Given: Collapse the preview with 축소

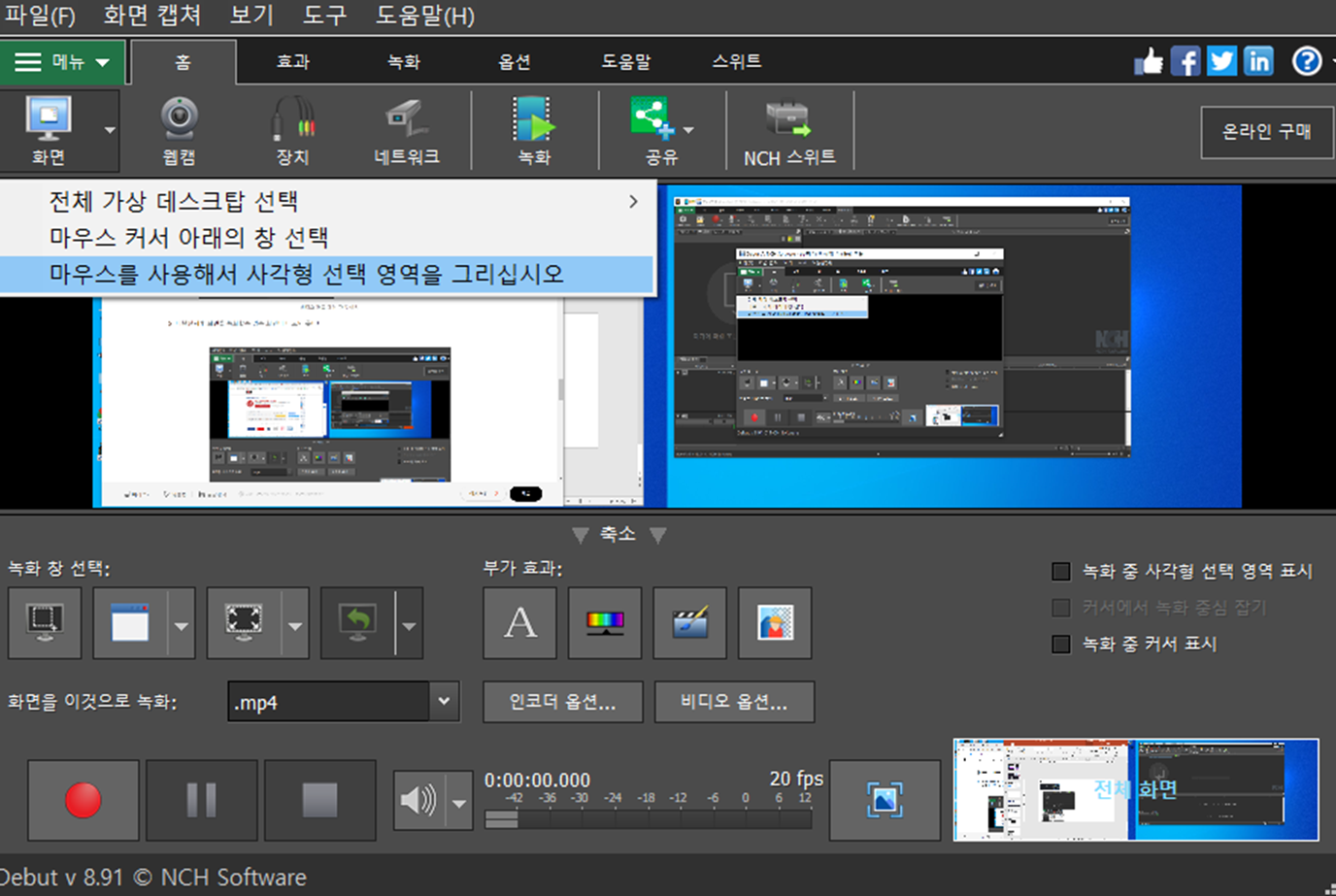Looking at the screenshot, I should click(618, 533).
